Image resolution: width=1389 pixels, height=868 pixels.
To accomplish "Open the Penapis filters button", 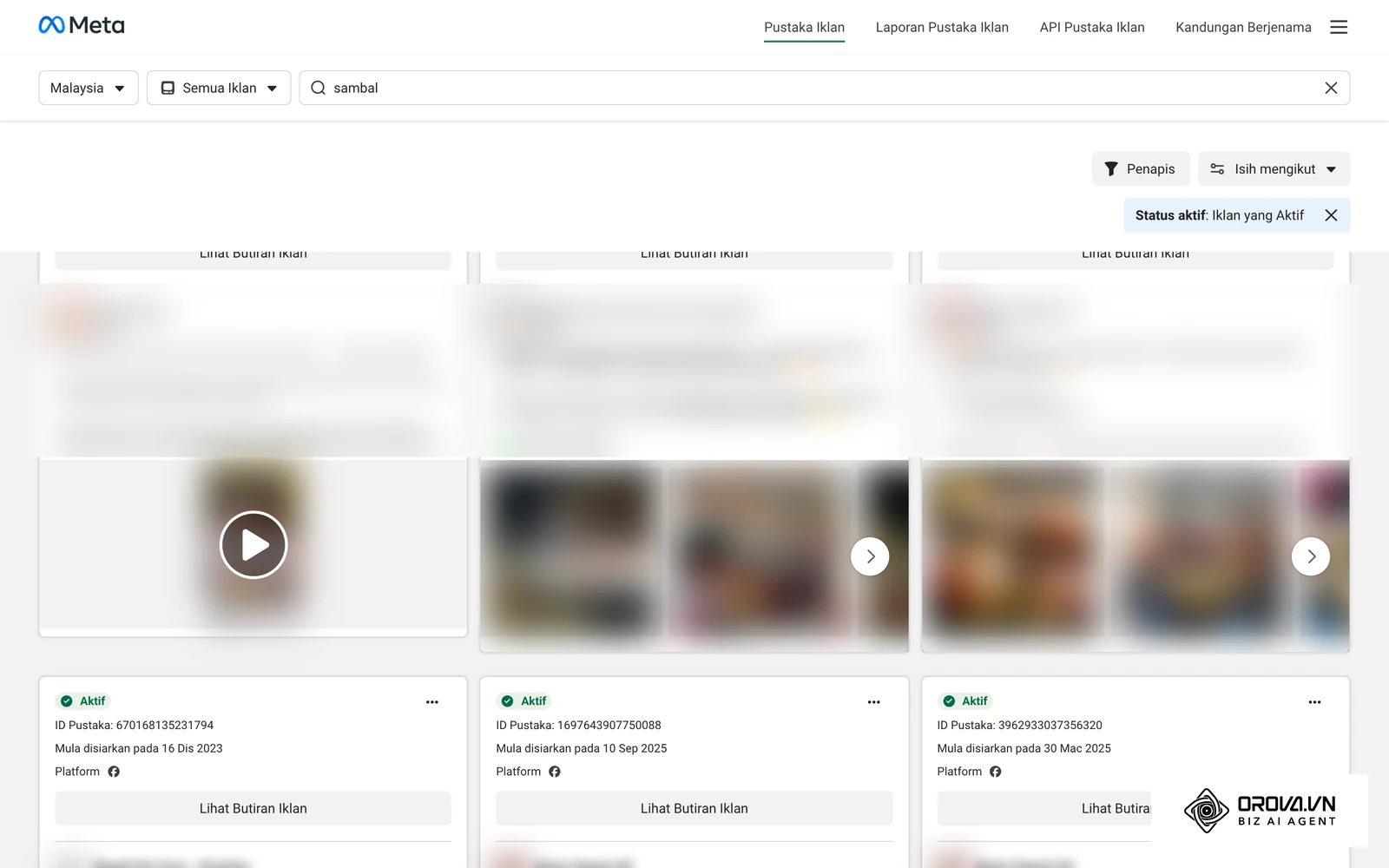I will [x=1140, y=169].
